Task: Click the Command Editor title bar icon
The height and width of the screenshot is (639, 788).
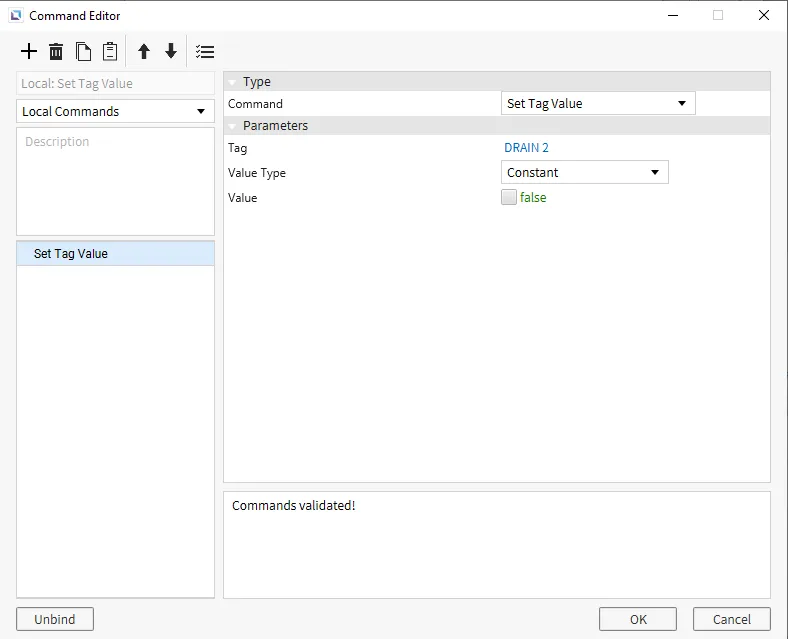Action: click(15, 15)
